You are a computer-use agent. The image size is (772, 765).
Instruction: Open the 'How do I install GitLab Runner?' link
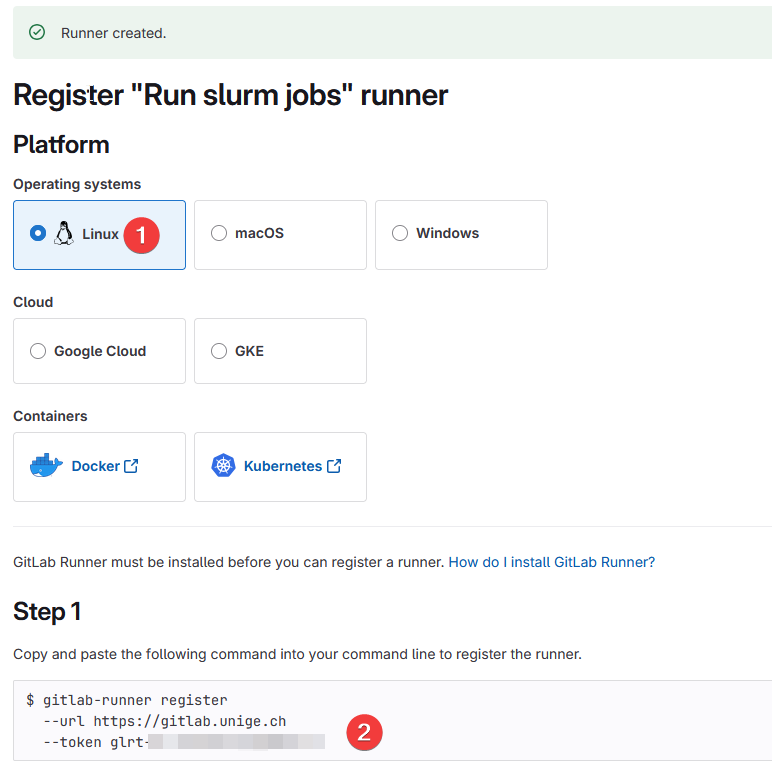551,562
